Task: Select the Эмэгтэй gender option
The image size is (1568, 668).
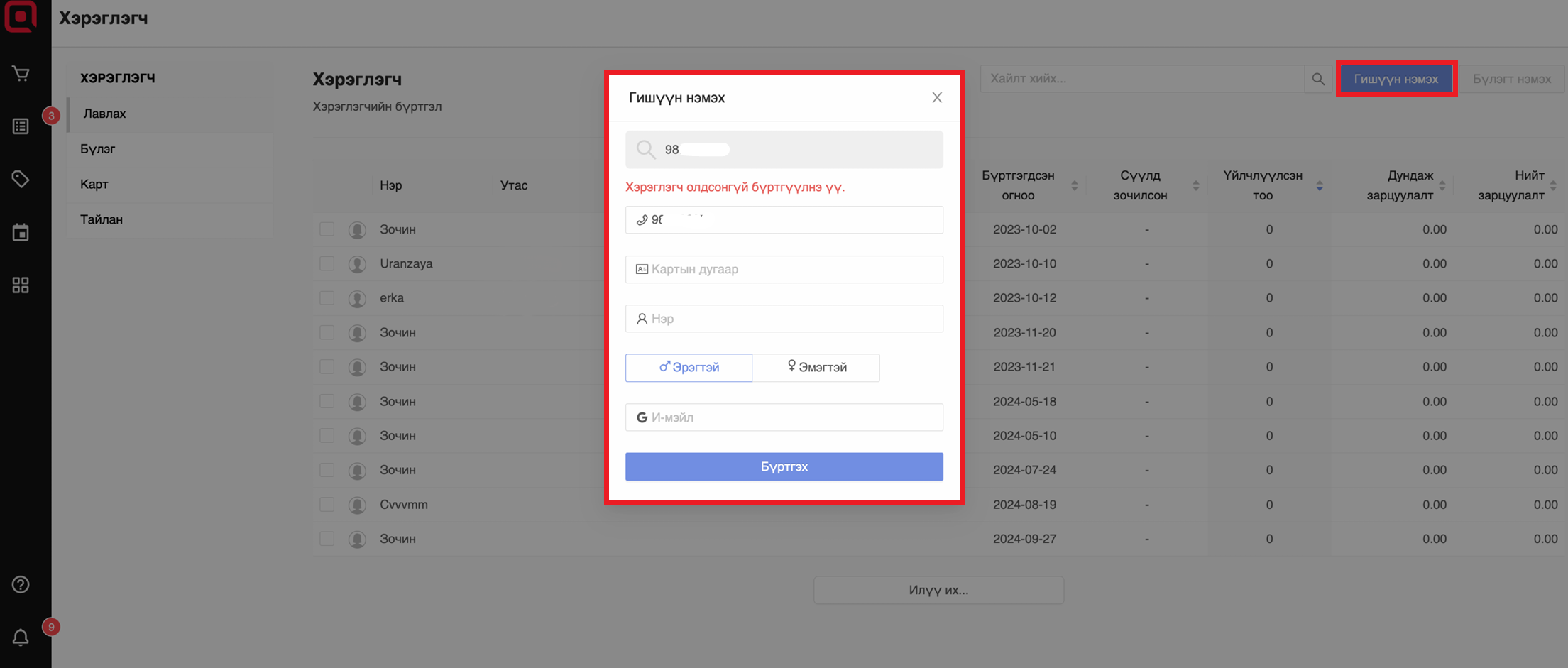Action: (x=816, y=368)
